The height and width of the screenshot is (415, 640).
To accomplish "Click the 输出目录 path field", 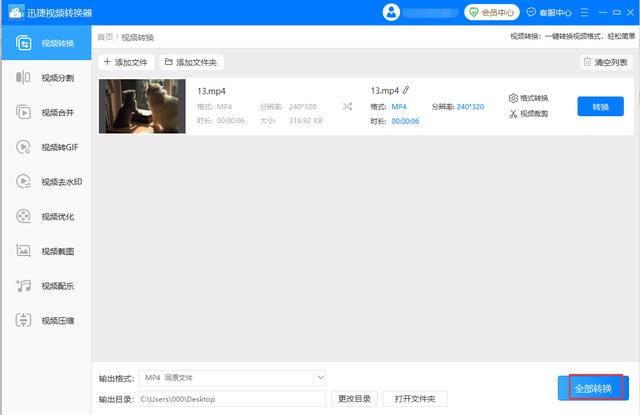I will [232, 399].
